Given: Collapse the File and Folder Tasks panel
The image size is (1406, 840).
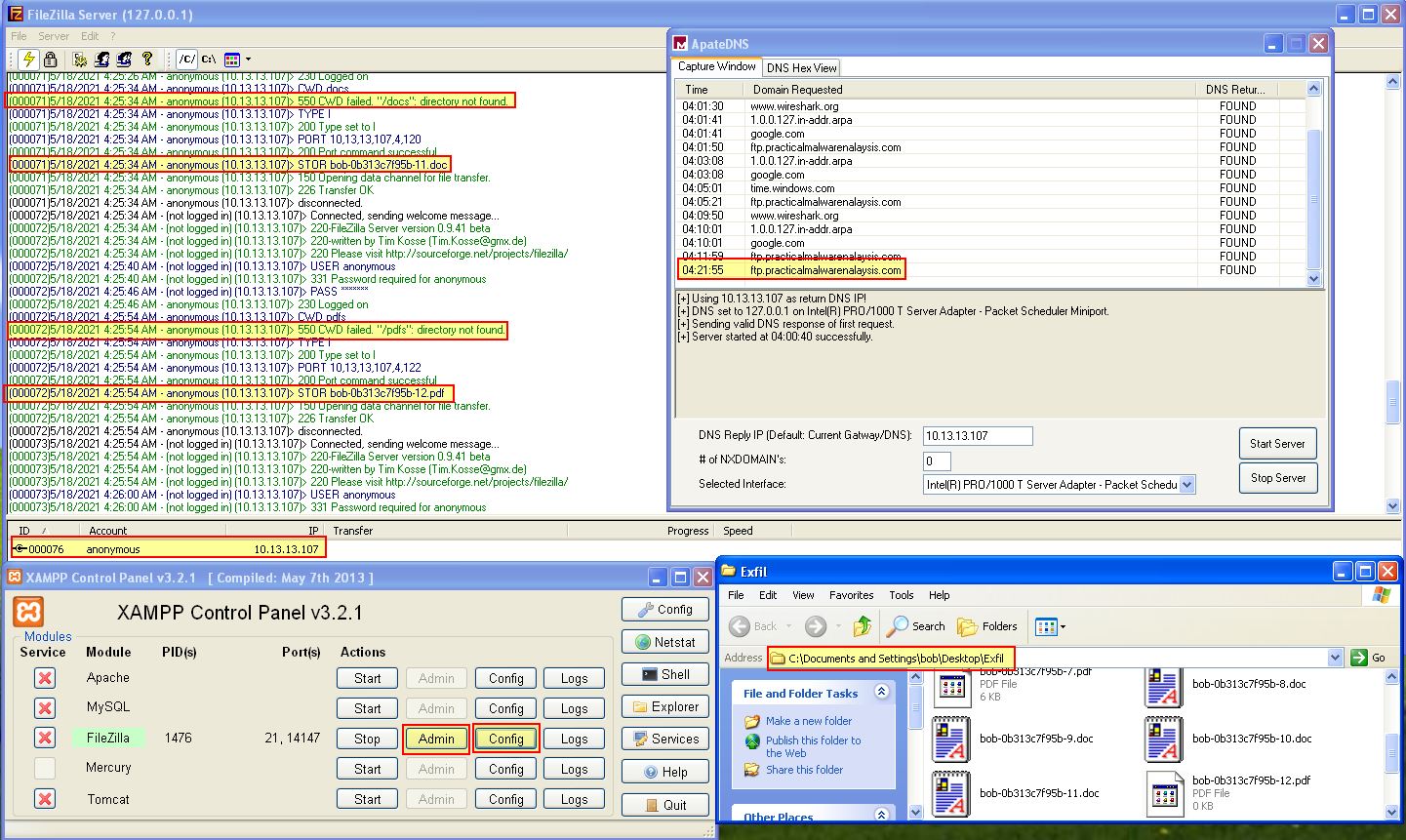Looking at the screenshot, I should coord(881,692).
